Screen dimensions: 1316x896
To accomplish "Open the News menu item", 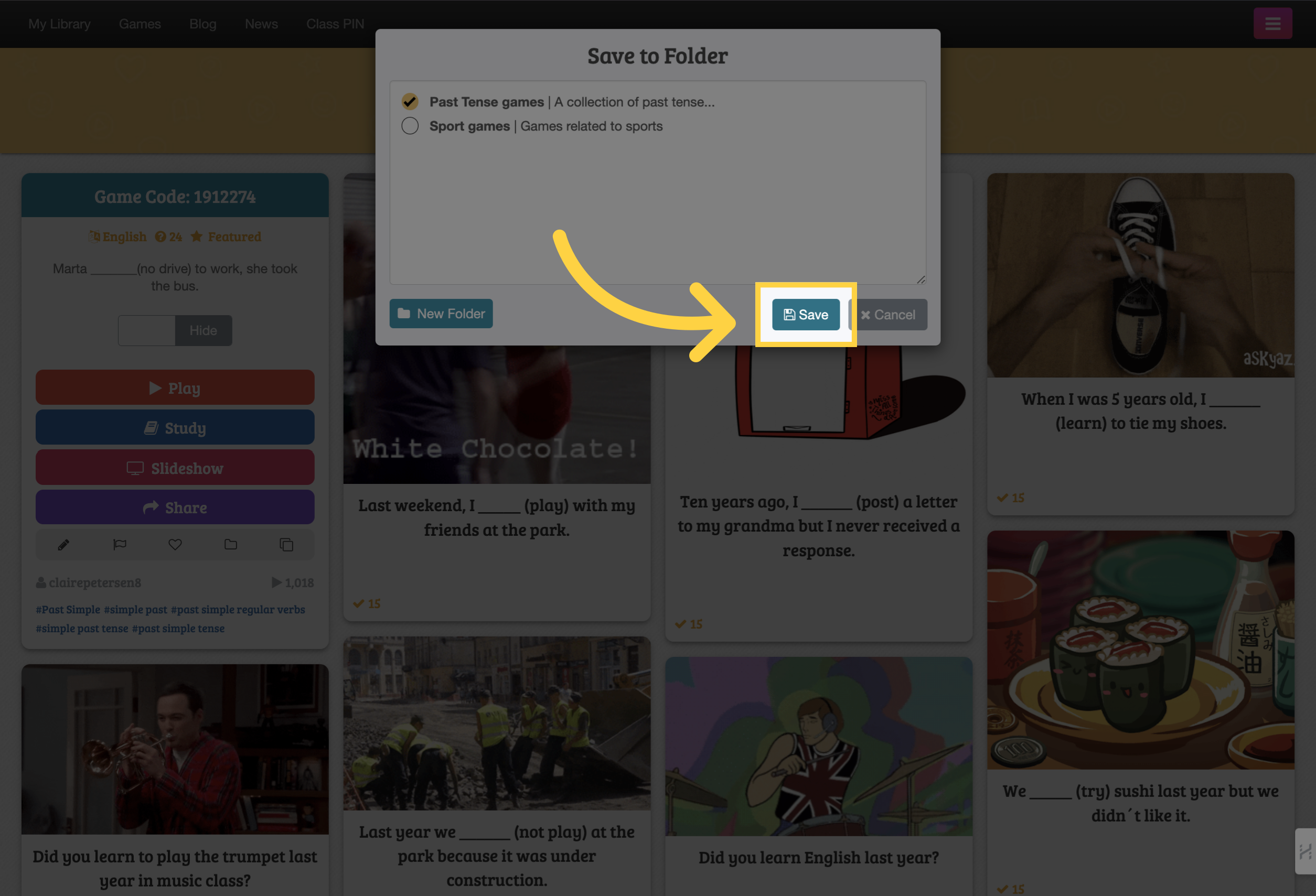I will pyautogui.click(x=261, y=24).
